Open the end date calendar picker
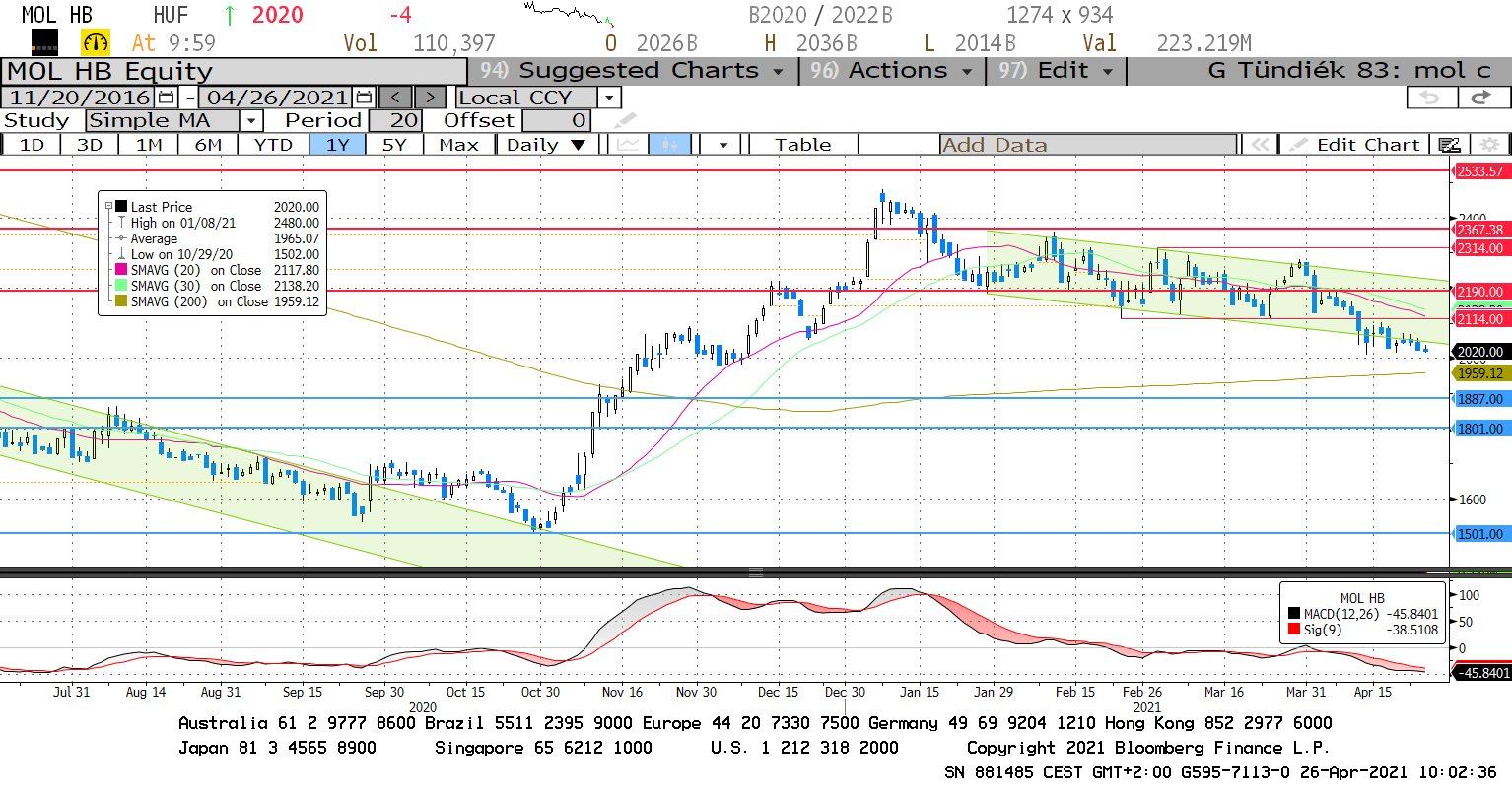The width and height of the screenshot is (1512, 801). coord(364,98)
